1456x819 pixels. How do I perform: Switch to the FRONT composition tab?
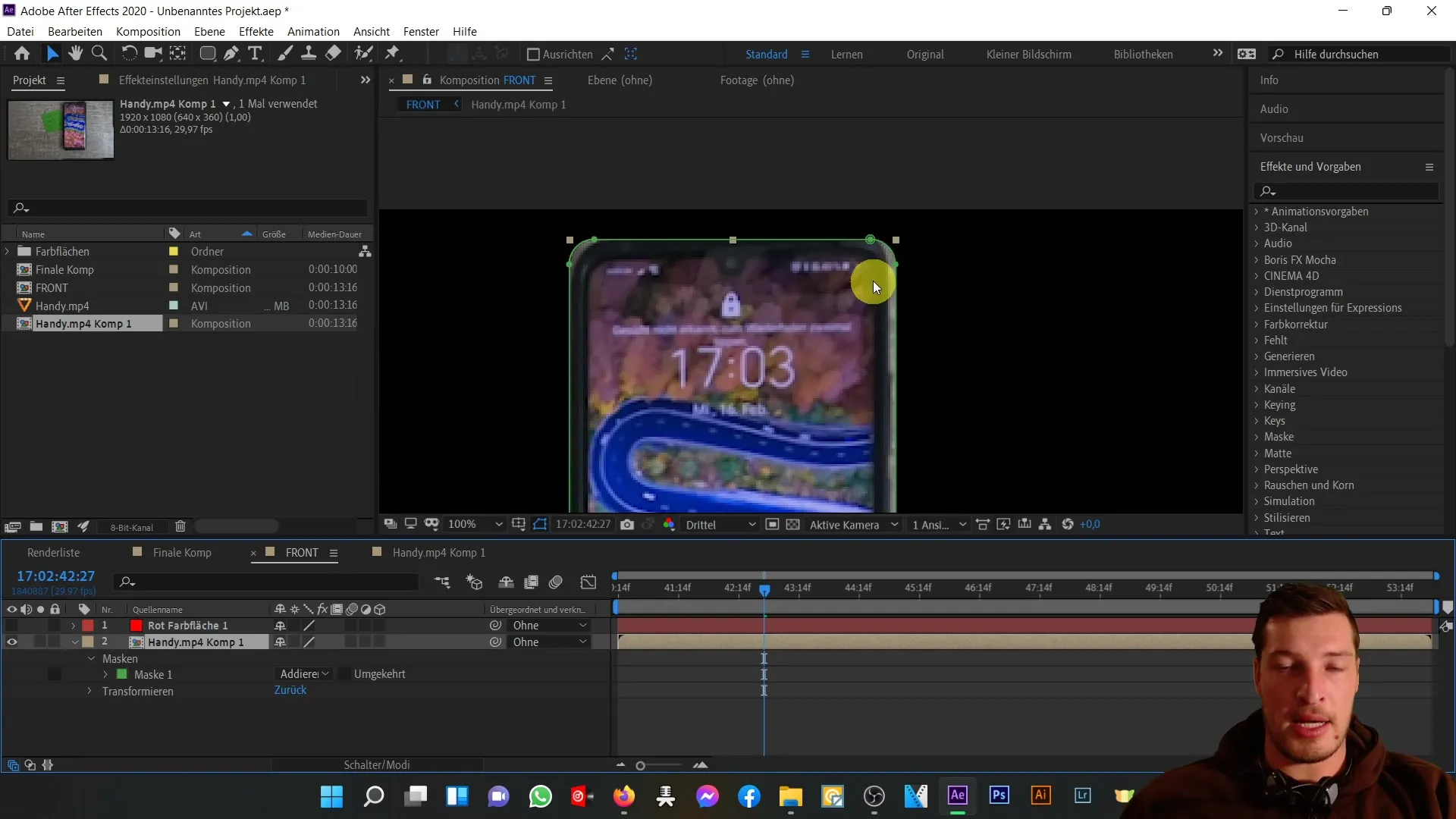pos(302,552)
